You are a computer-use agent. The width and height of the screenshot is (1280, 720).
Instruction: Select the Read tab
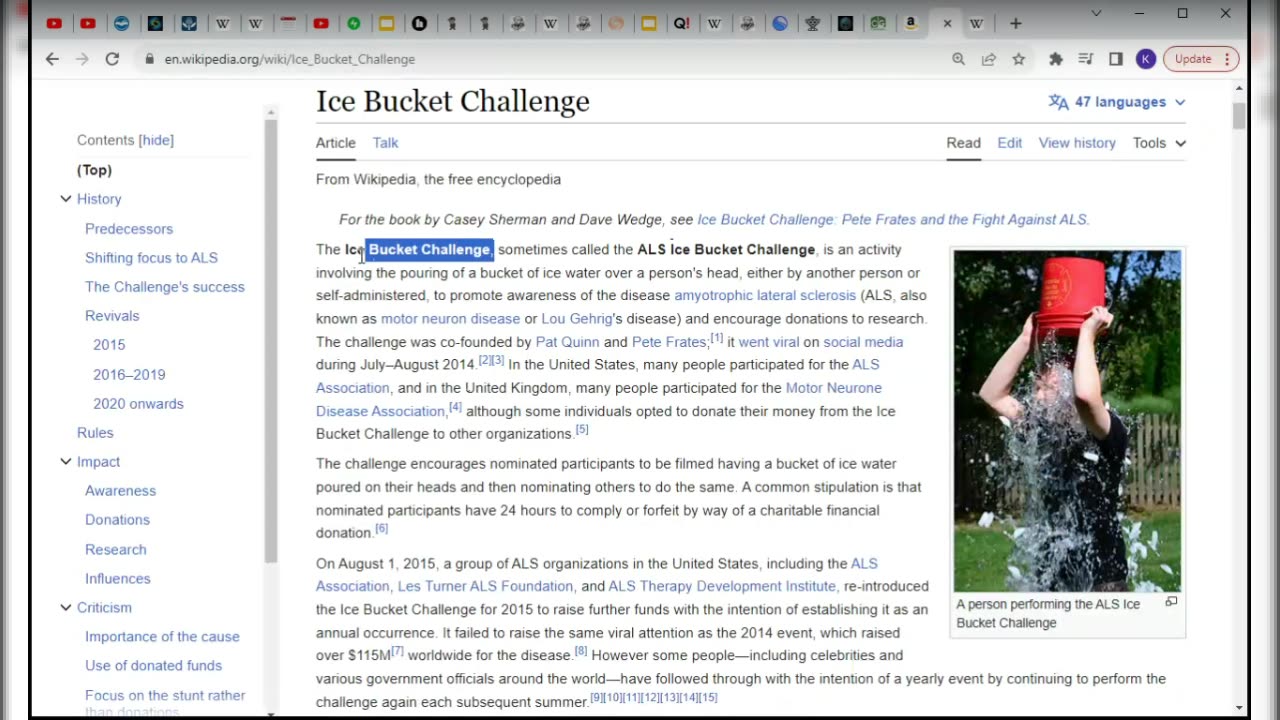(x=963, y=143)
